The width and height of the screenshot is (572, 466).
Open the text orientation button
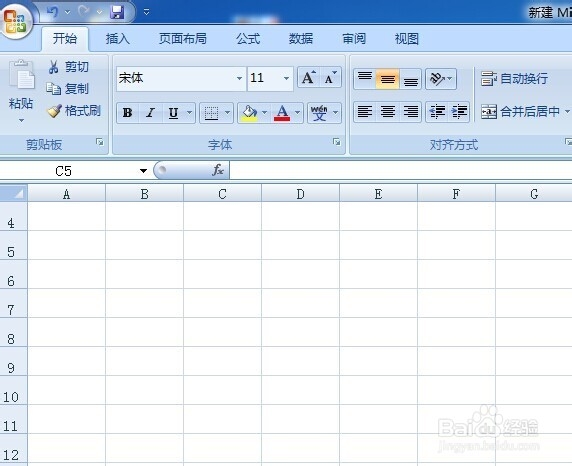(441, 78)
